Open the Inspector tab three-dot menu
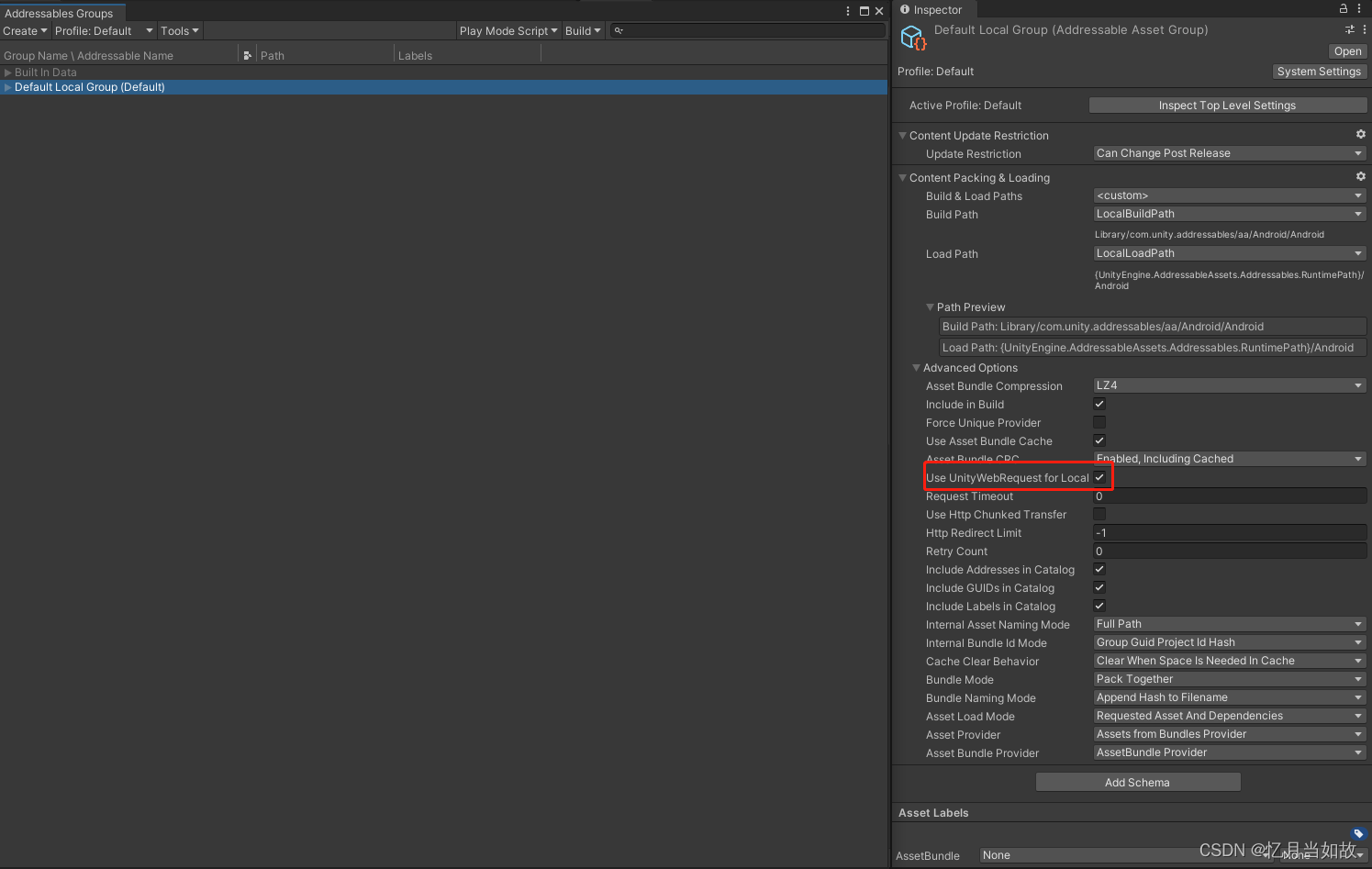The width and height of the screenshot is (1372, 869). tap(1359, 8)
